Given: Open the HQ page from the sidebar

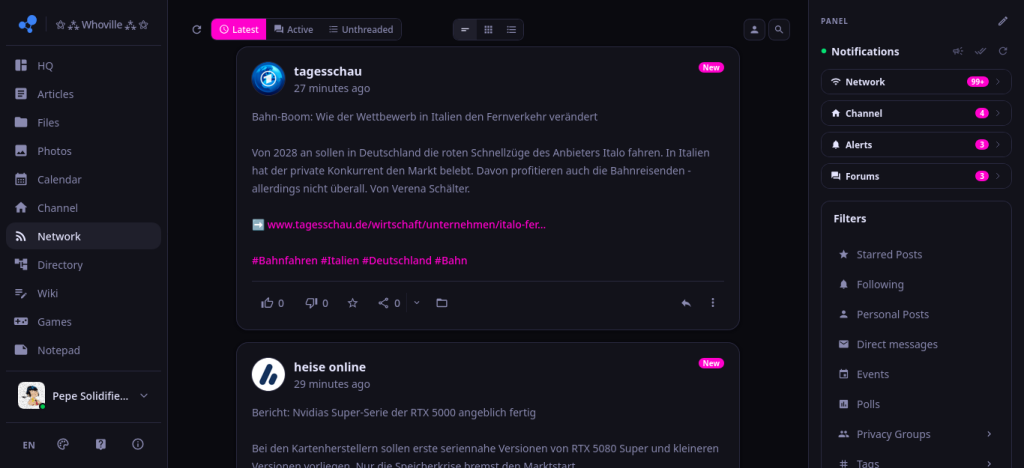Looking at the screenshot, I should coord(84,65).
